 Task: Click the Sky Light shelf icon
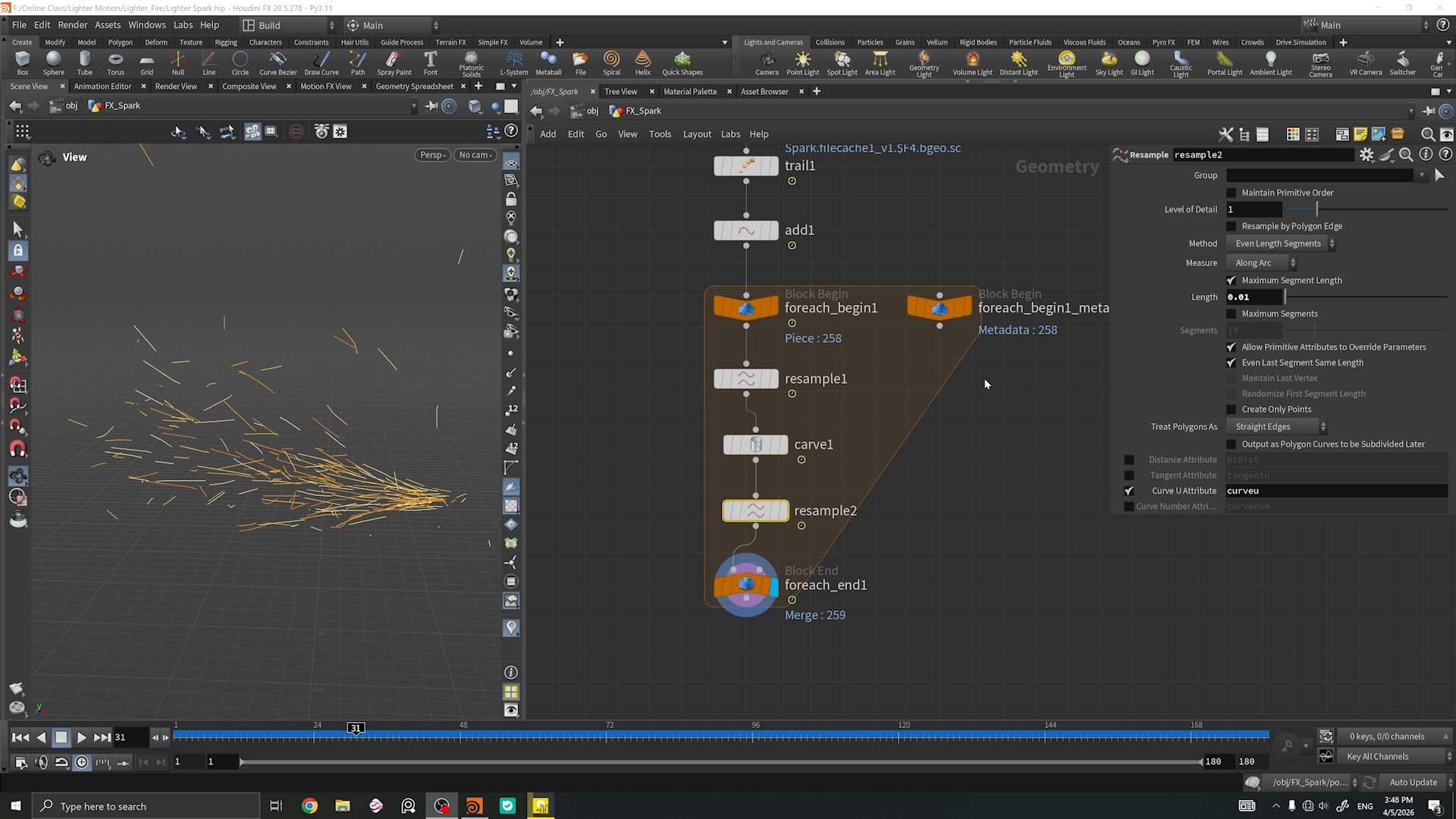1109,63
